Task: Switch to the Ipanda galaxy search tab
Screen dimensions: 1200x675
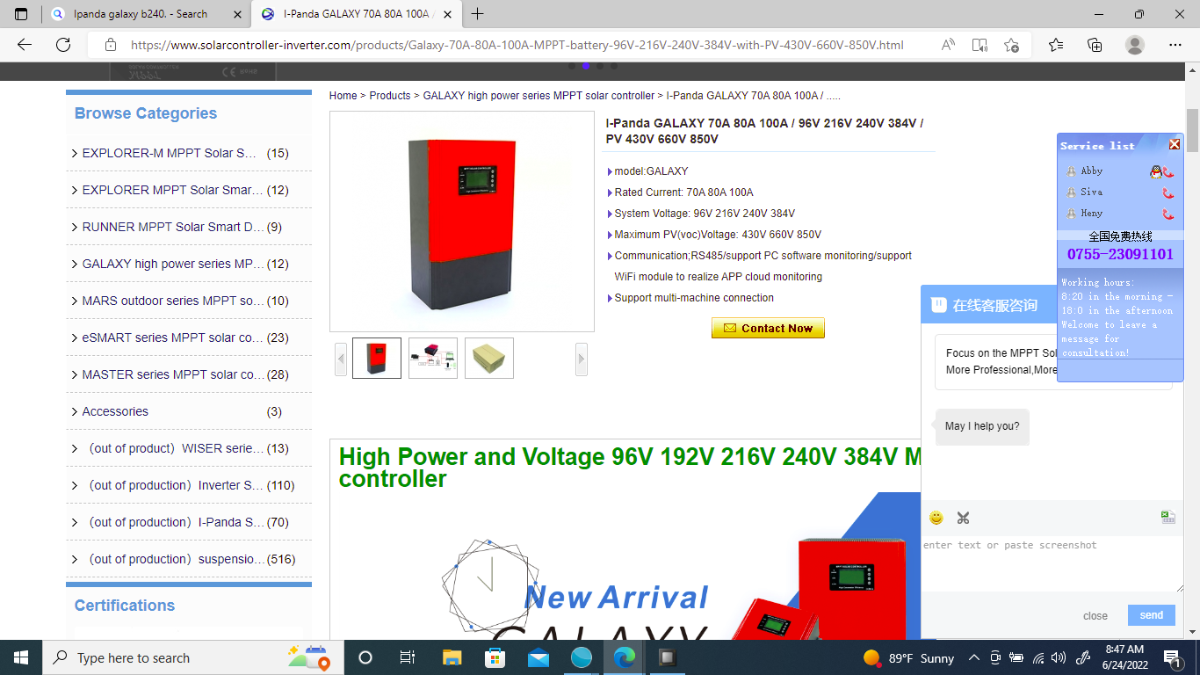Action: point(145,14)
